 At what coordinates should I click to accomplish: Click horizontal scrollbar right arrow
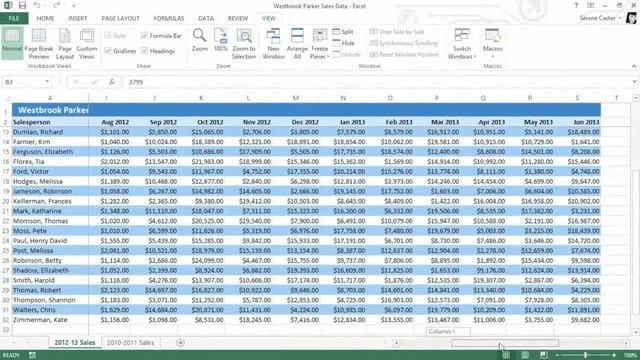pyautogui.click(x=627, y=343)
